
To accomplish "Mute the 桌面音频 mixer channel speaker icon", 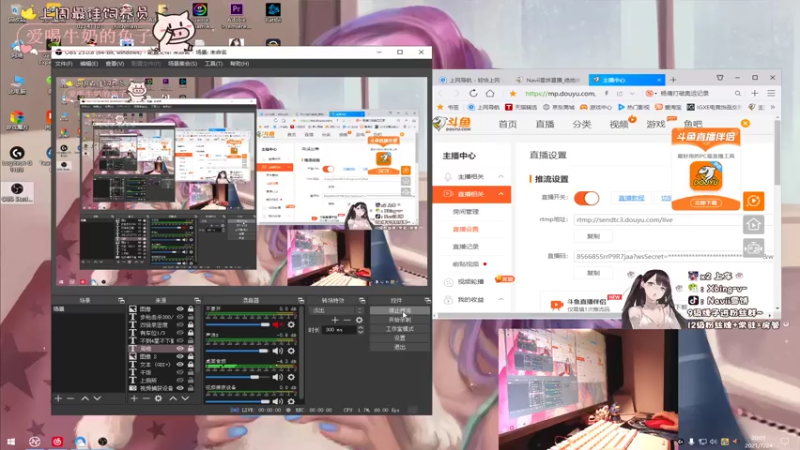I will pyautogui.click(x=277, y=377).
